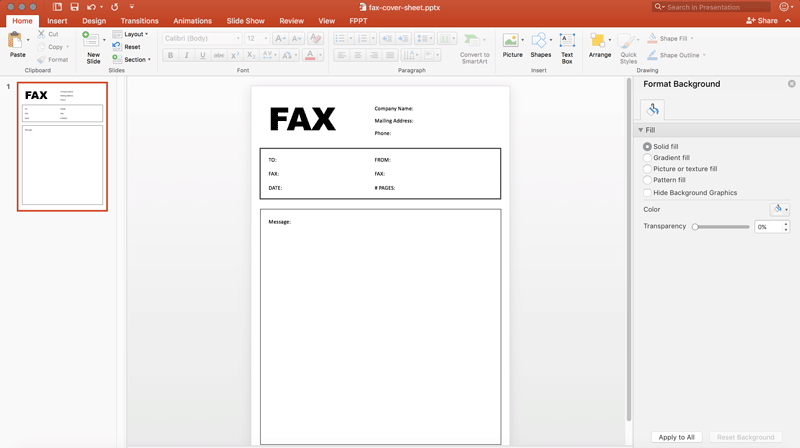Screen dimensions: 800x448
Task: Open the Layout dropdown
Action: [x=135, y=34]
